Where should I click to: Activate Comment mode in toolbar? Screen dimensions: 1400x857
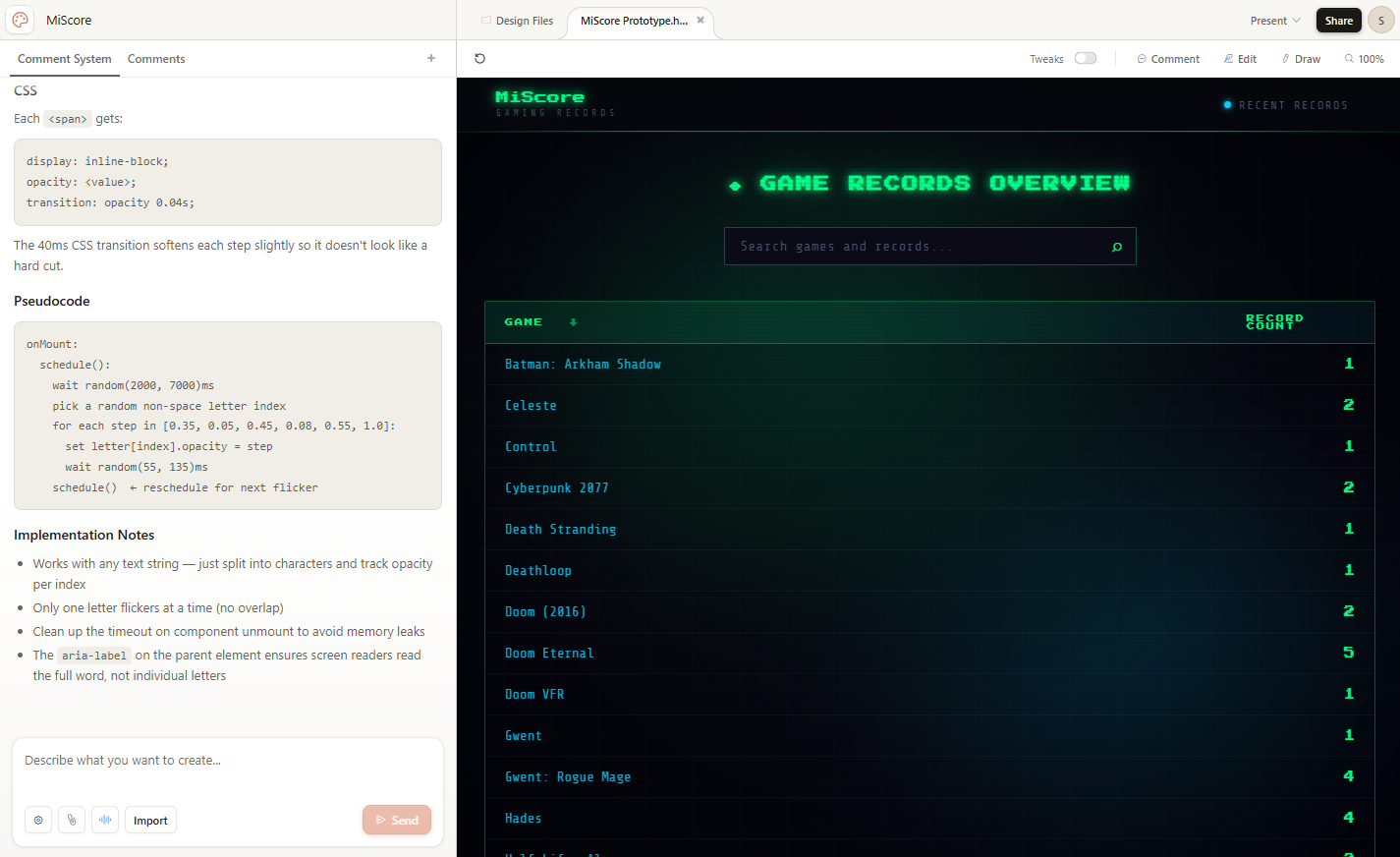(1168, 59)
